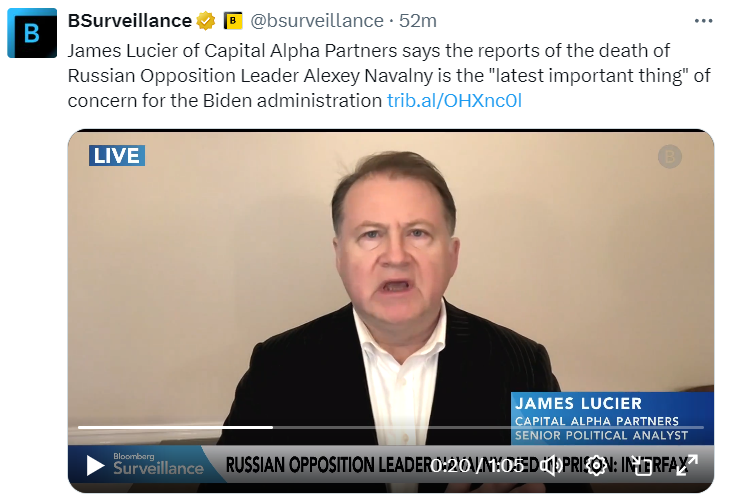Image resolution: width=730 pixels, height=499 pixels.
Task: Click the gold verified badge
Action: tap(206, 20)
